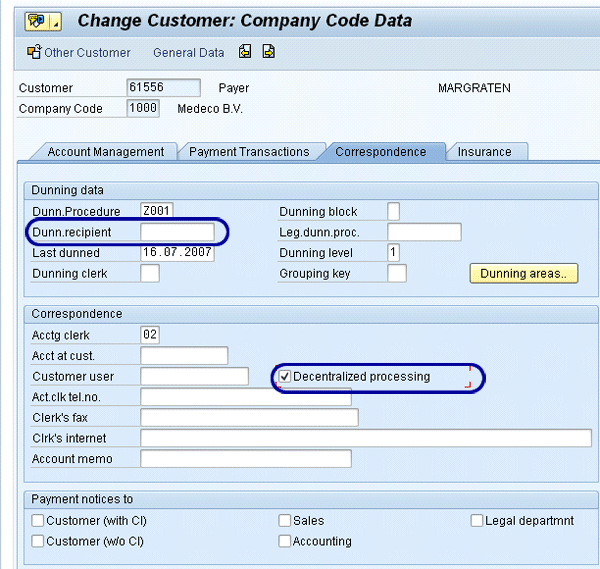Screen dimensions: 600x569
Task: Click the Correspondence tab
Action: coord(380,152)
